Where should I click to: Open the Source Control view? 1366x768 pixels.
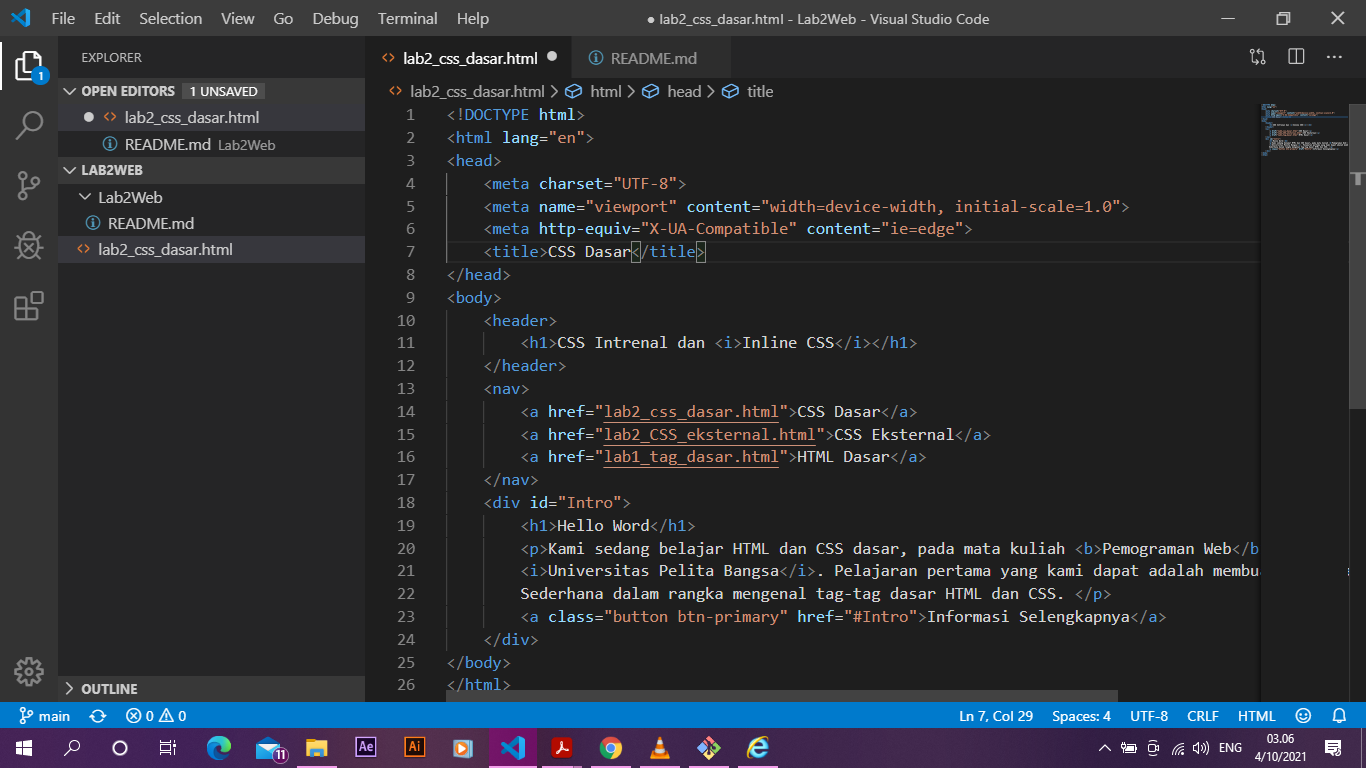[29, 185]
